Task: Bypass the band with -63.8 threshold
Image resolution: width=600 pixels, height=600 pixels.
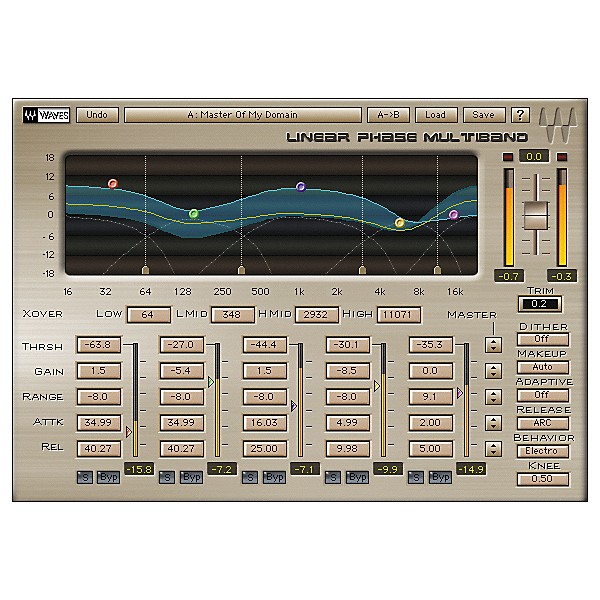Action: pyautogui.click(x=108, y=478)
